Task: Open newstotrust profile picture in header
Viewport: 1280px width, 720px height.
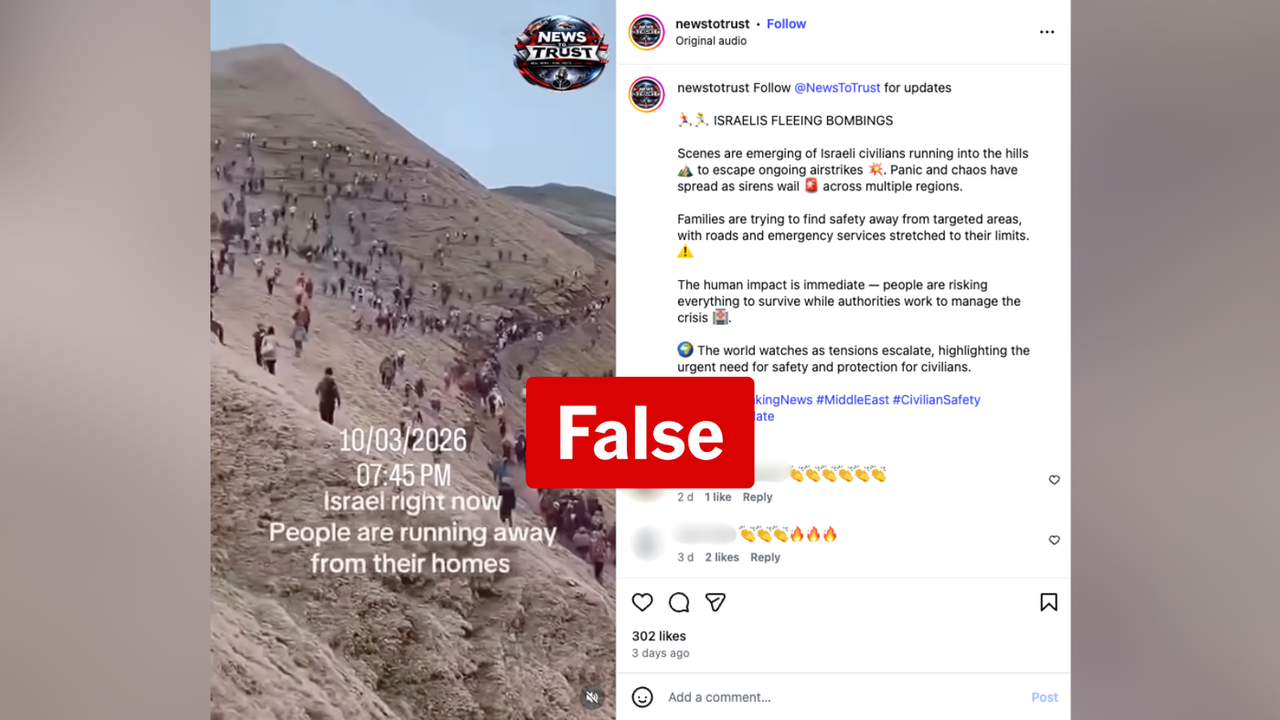Action: click(646, 32)
